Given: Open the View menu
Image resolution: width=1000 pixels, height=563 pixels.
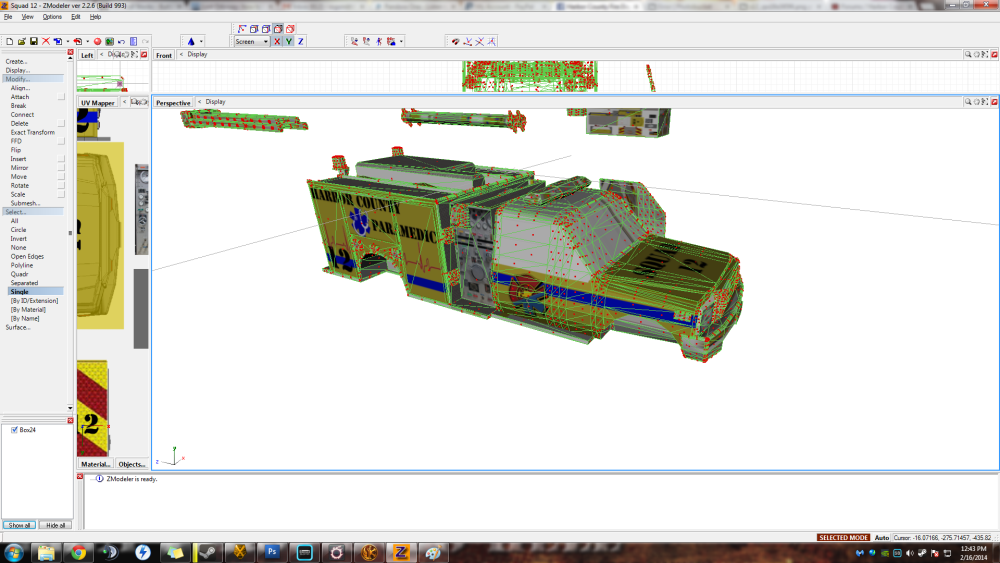Looking at the screenshot, I should 27,17.
